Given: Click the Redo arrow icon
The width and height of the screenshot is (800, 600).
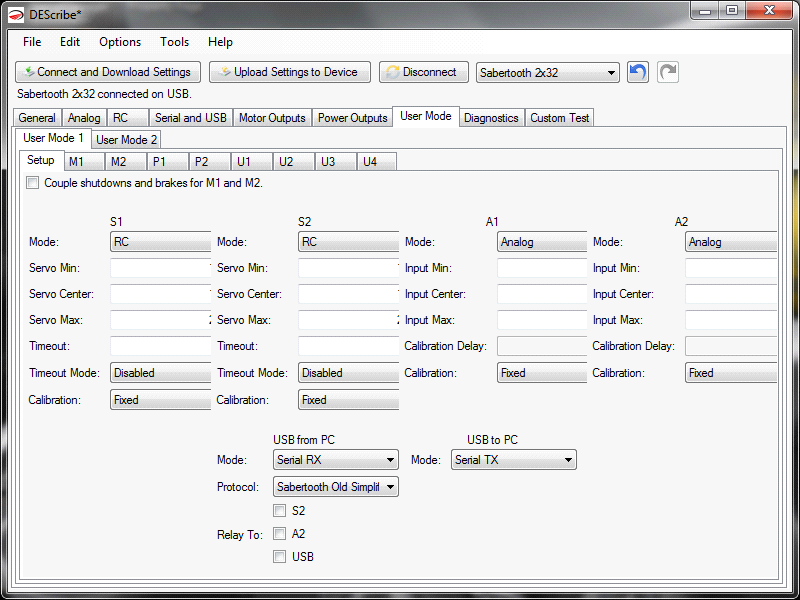Looking at the screenshot, I should tap(668, 72).
